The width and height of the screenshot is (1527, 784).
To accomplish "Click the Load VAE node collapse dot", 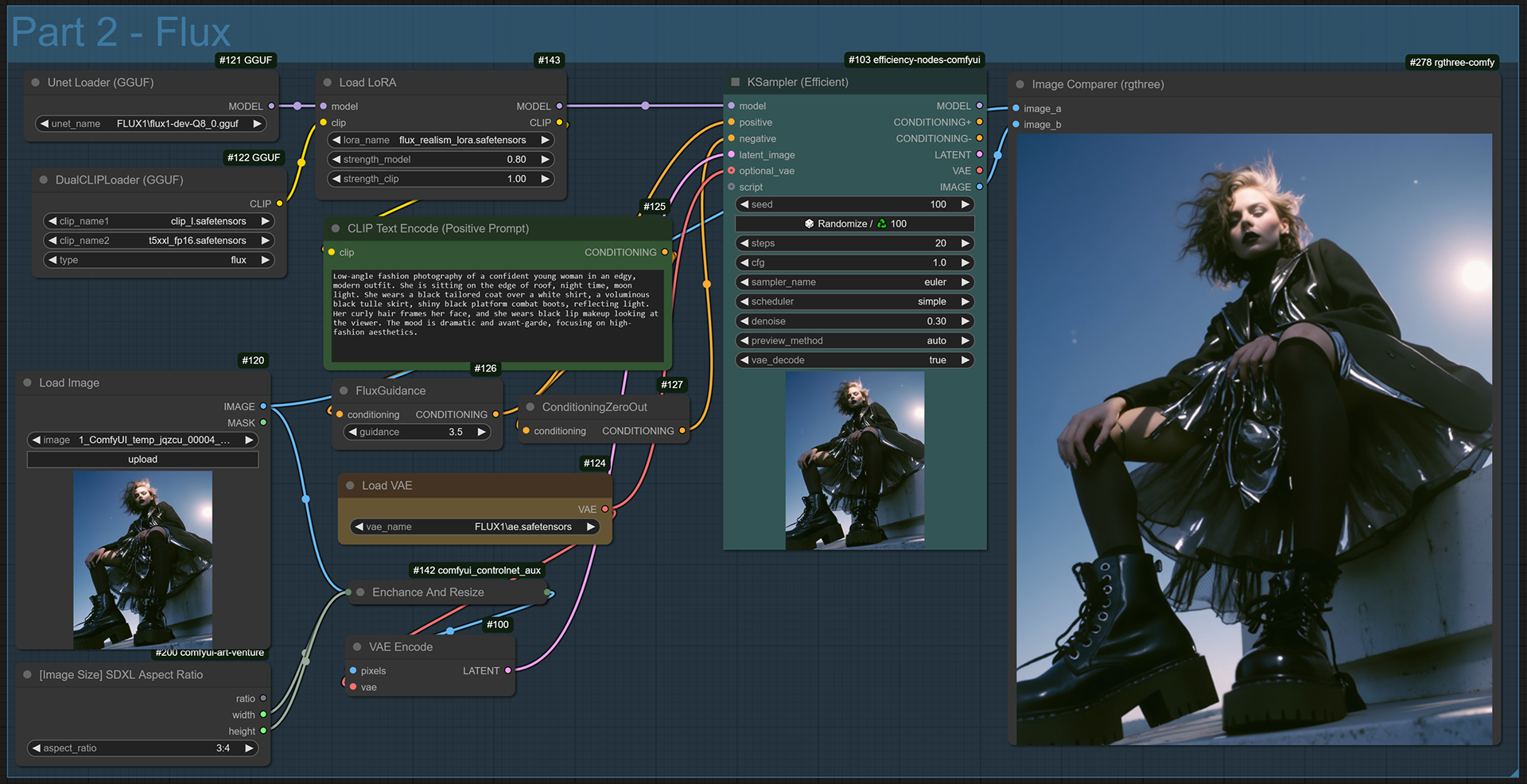I will [x=350, y=486].
